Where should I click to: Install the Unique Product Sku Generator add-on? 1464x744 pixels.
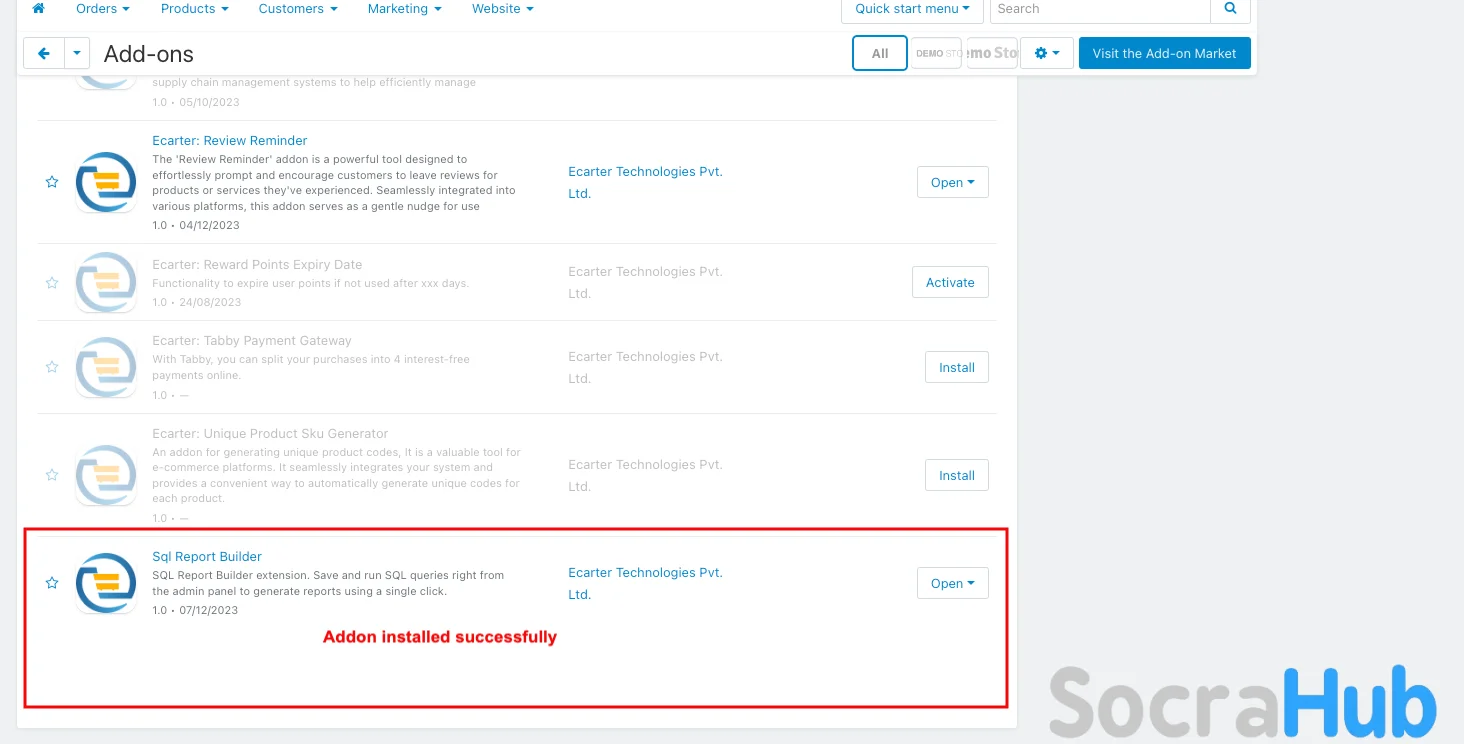957,475
